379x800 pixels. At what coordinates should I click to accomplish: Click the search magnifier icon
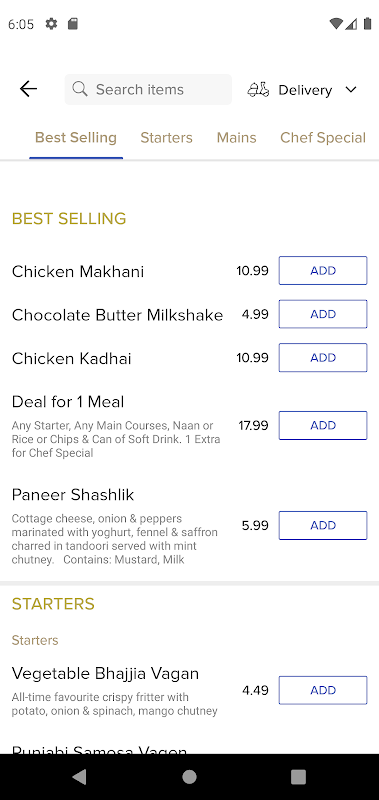point(80,89)
